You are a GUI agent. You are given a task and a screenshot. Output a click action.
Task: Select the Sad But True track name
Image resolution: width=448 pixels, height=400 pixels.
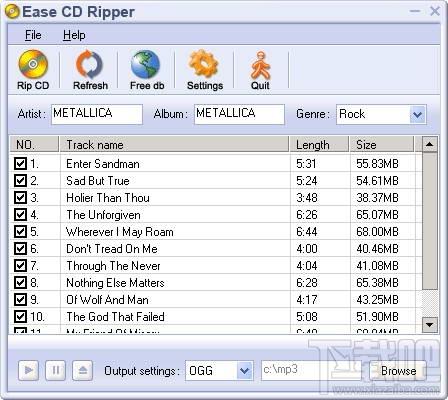pos(98,181)
